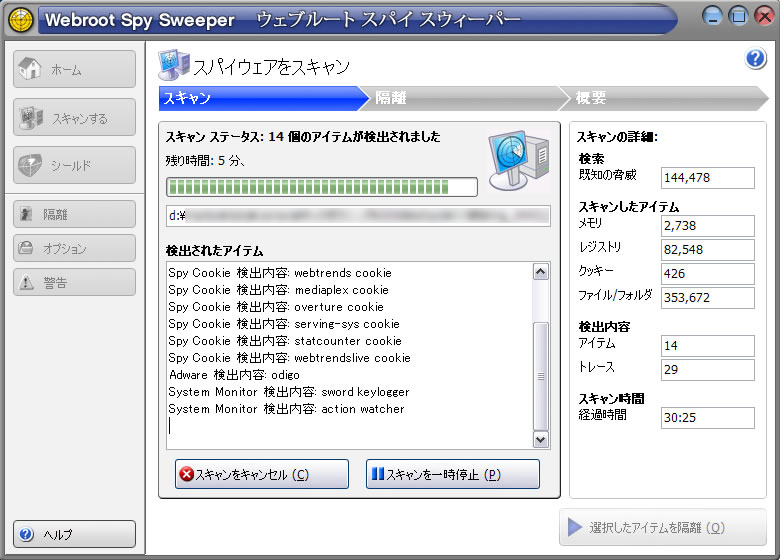Click the question icon on ヘルプ button

coord(26,534)
